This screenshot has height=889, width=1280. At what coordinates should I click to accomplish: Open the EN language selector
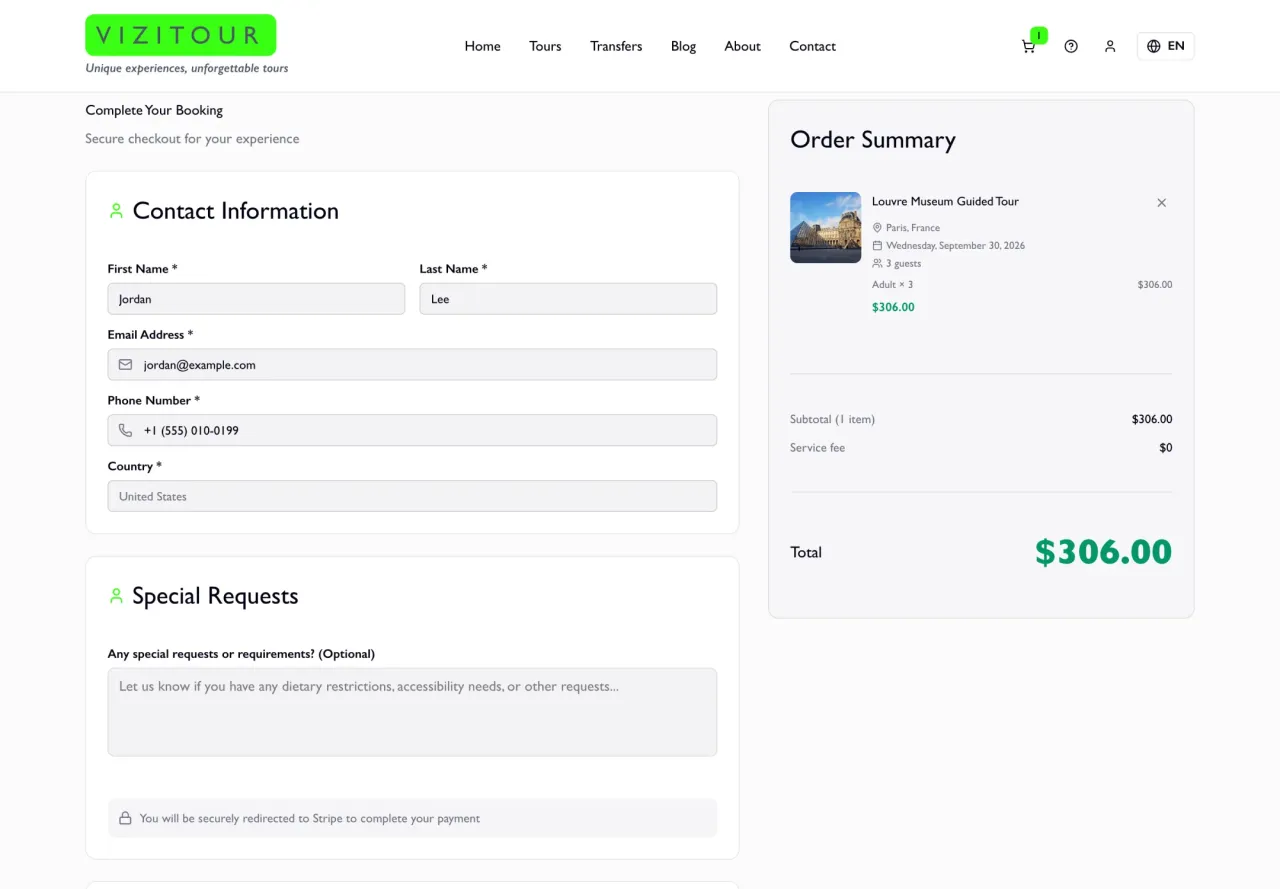tap(1165, 46)
